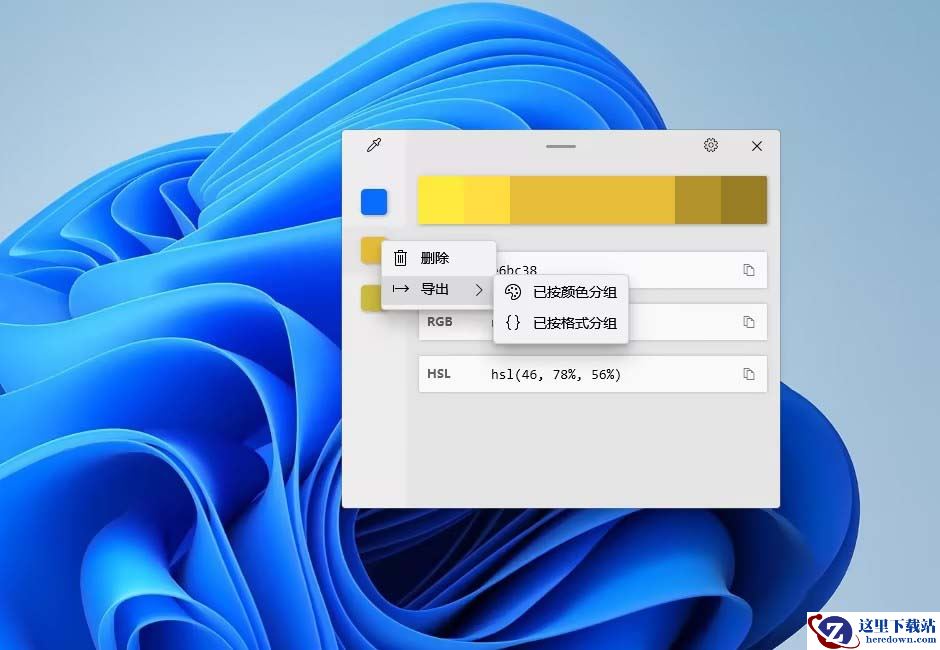Select the blue color in history

(x=374, y=202)
